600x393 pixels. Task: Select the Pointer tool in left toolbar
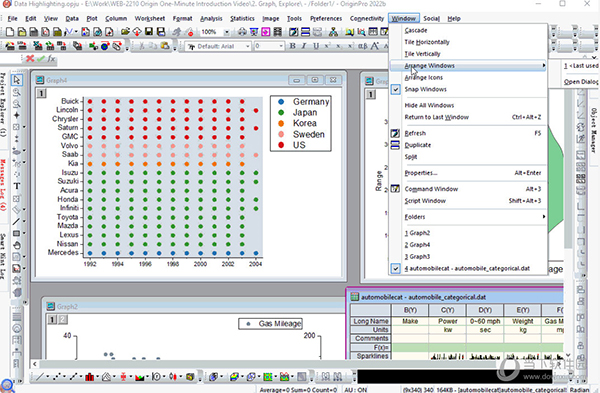click(16, 80)
